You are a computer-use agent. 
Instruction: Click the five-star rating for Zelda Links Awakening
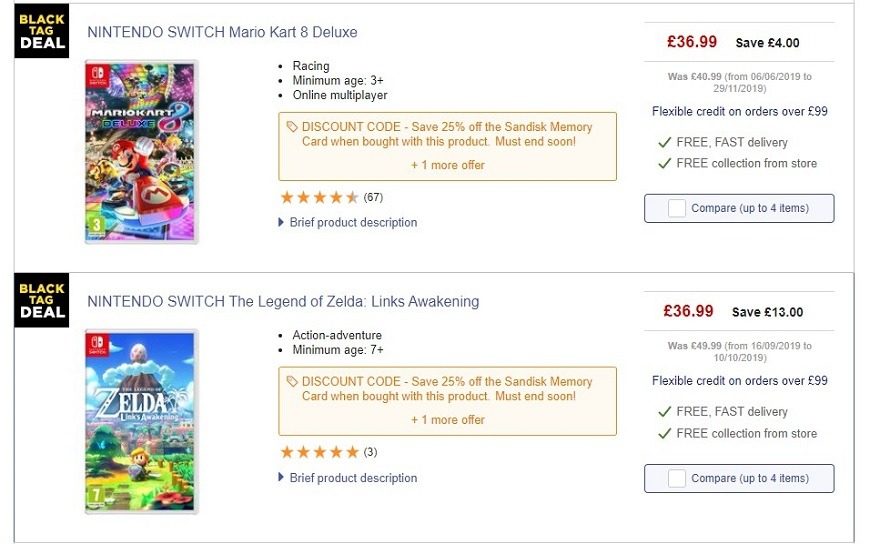coord(319,452)
